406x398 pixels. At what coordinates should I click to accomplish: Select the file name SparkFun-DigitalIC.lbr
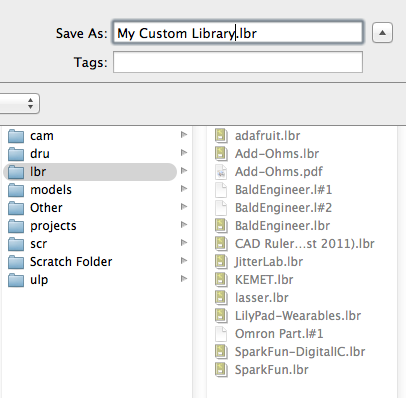300,352
